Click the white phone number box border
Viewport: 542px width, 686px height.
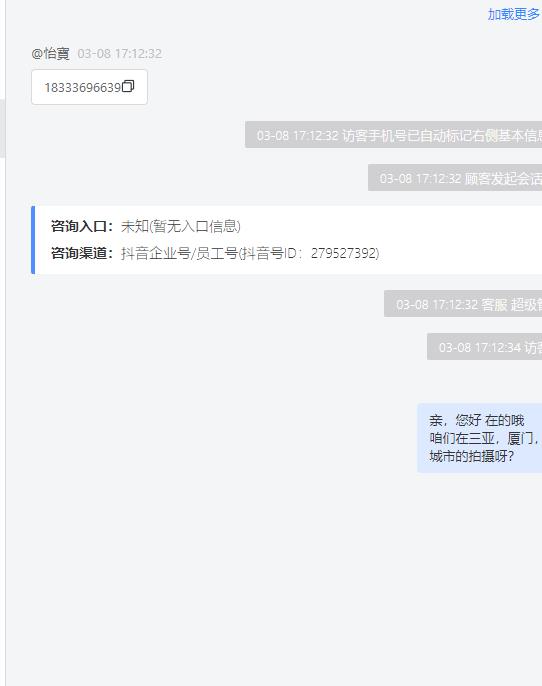click(x=89, y=87)
